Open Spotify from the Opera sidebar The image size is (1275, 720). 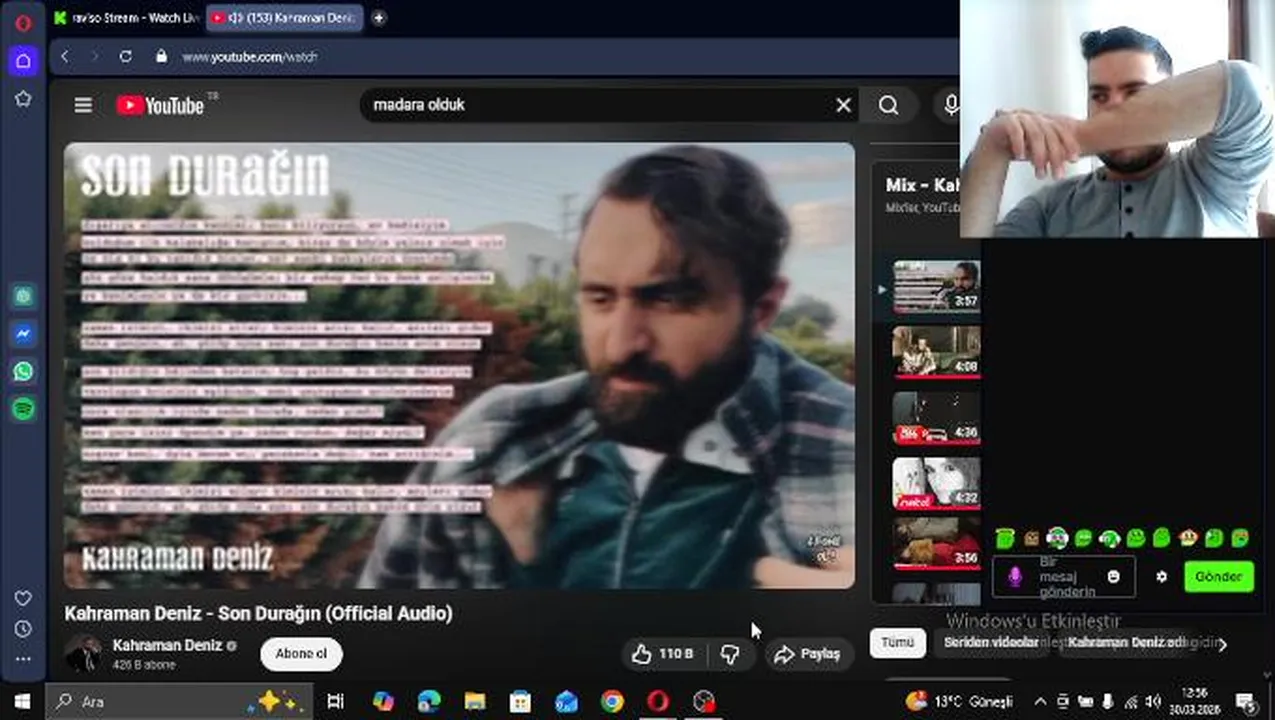coord(23,409)
